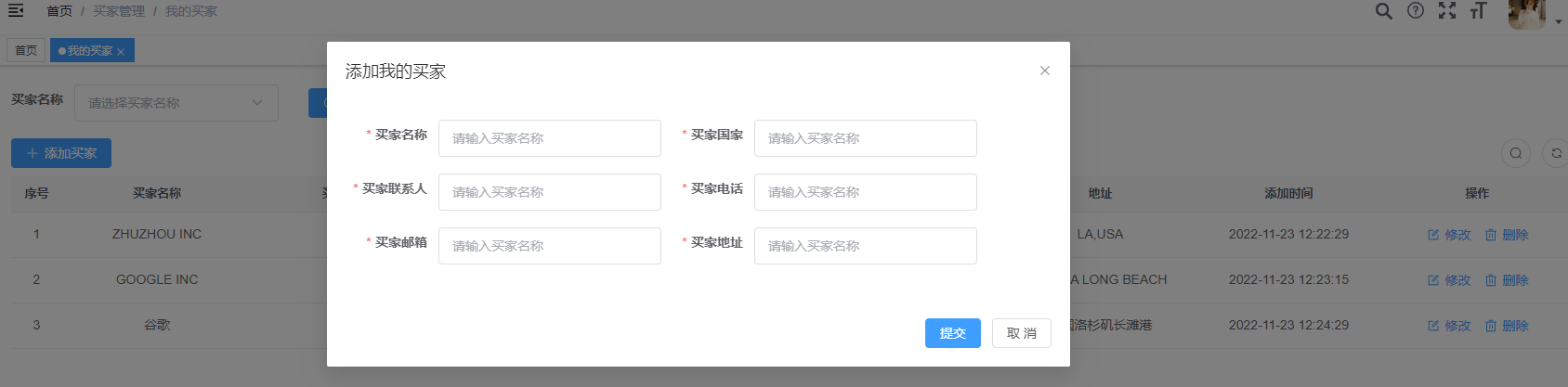1568x387 pixels.
Task: Close the 我的买家 tab with x icon
Action: tap(121, 52)
